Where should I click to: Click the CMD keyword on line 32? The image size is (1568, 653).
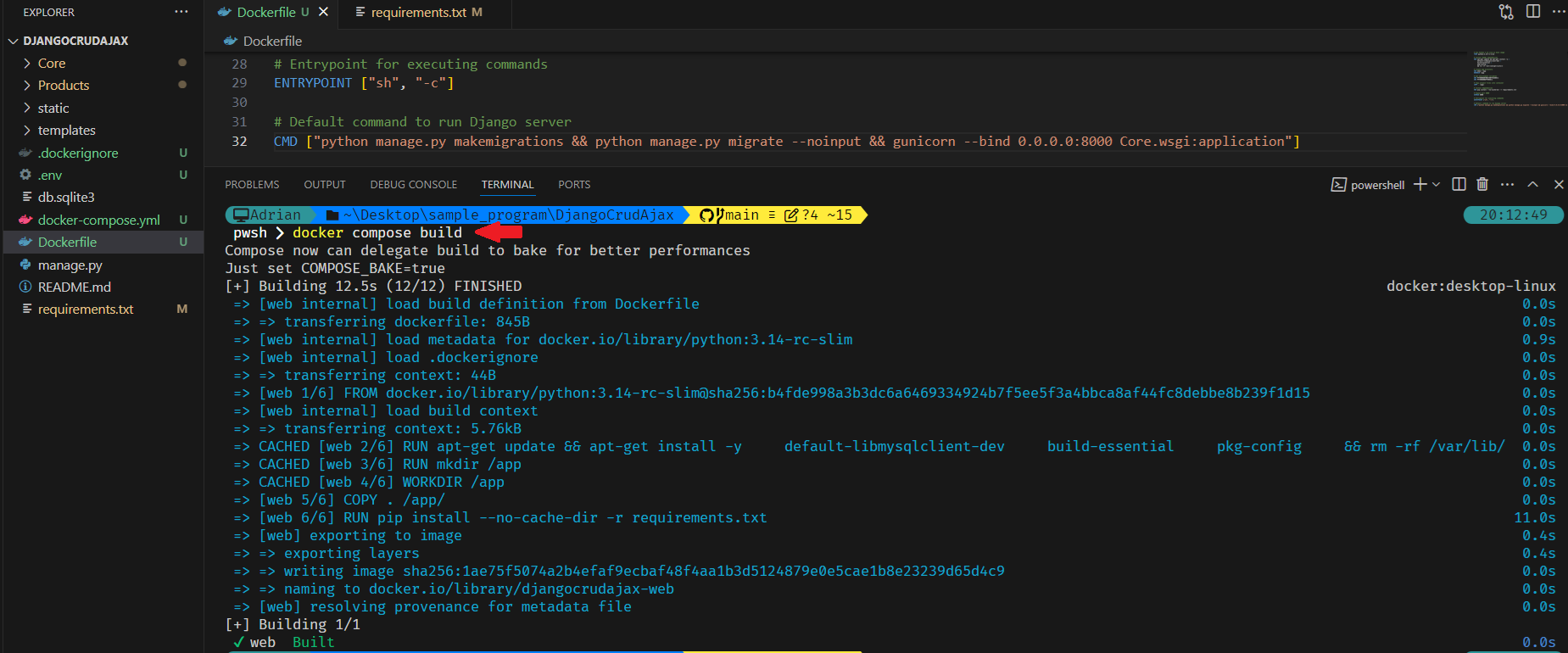click(285, 141)
